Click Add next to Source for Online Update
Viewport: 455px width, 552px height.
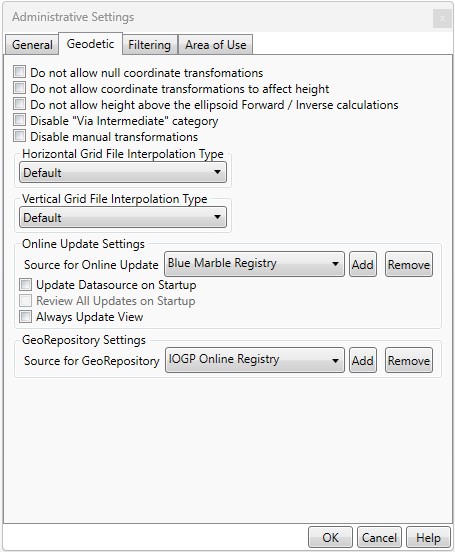(x=363, y=264)
